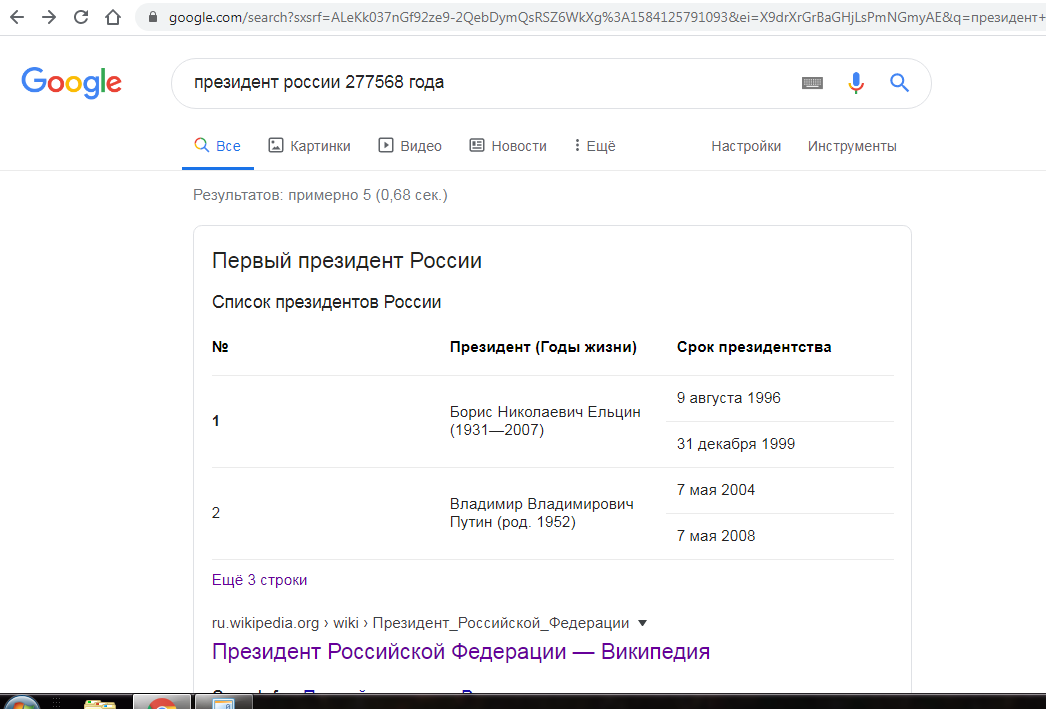1046x709 pixels.
Task: Open the on-screen keyboard icon
Action: click(812, 83)
